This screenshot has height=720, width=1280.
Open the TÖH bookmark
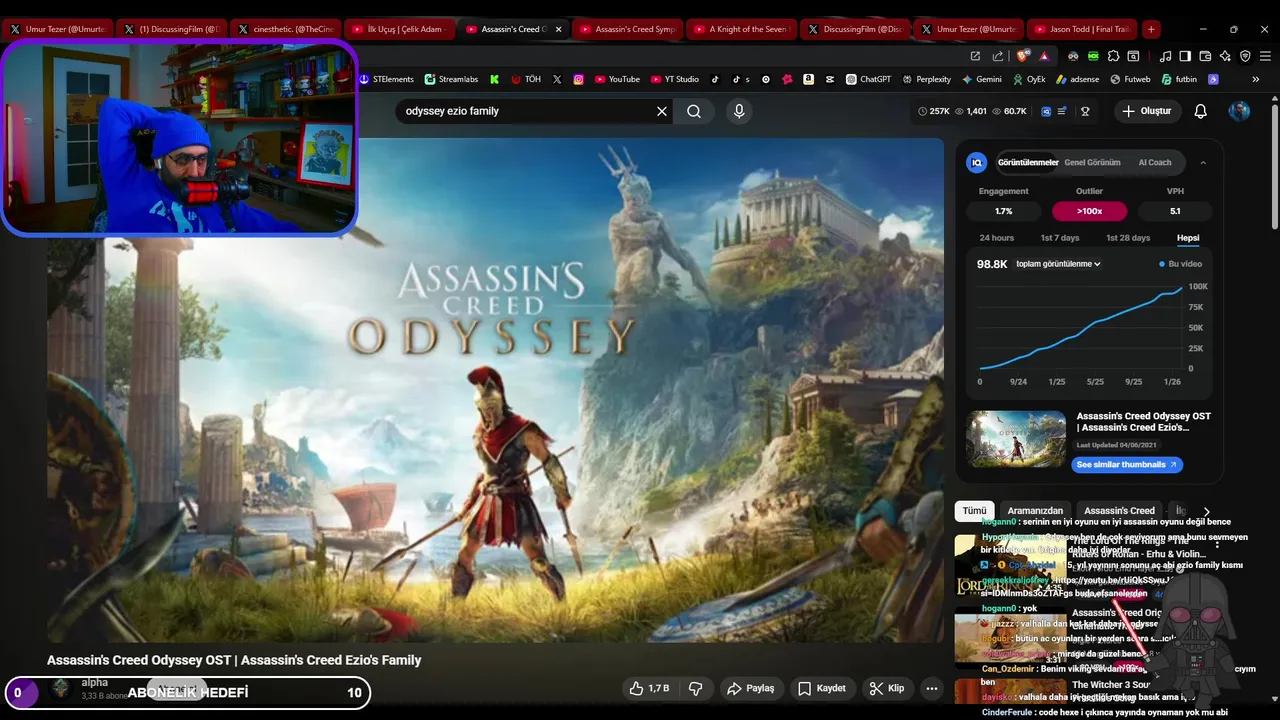point(525,79)
